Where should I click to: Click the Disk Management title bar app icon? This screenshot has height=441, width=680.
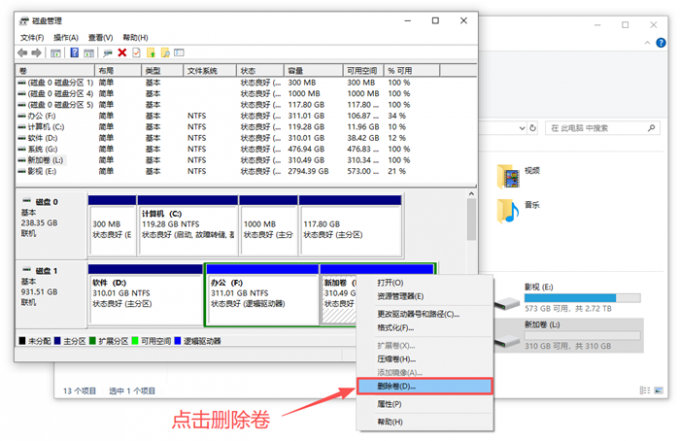pos(24,21)
